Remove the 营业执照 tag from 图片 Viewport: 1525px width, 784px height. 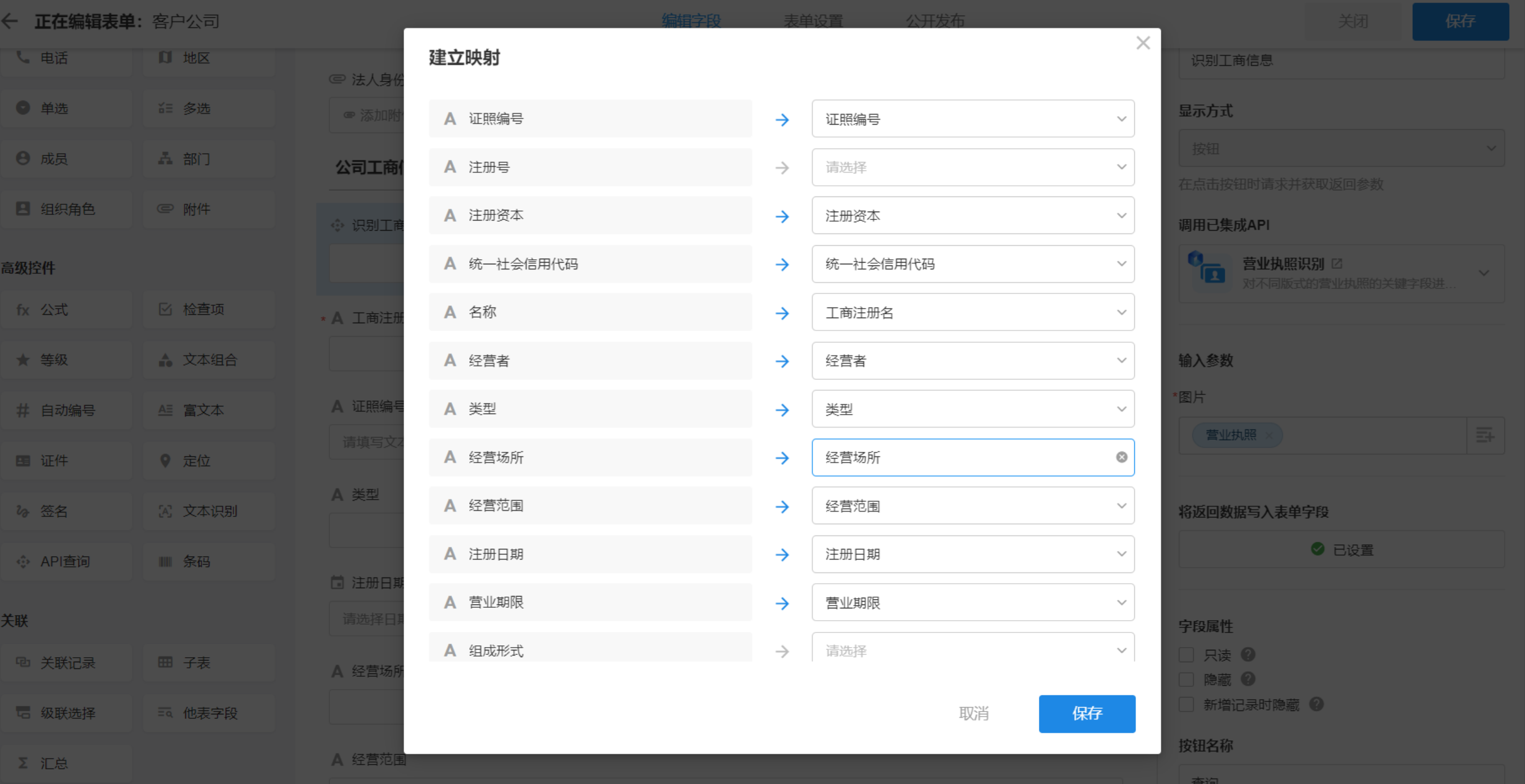click(x=1268, y=435)
